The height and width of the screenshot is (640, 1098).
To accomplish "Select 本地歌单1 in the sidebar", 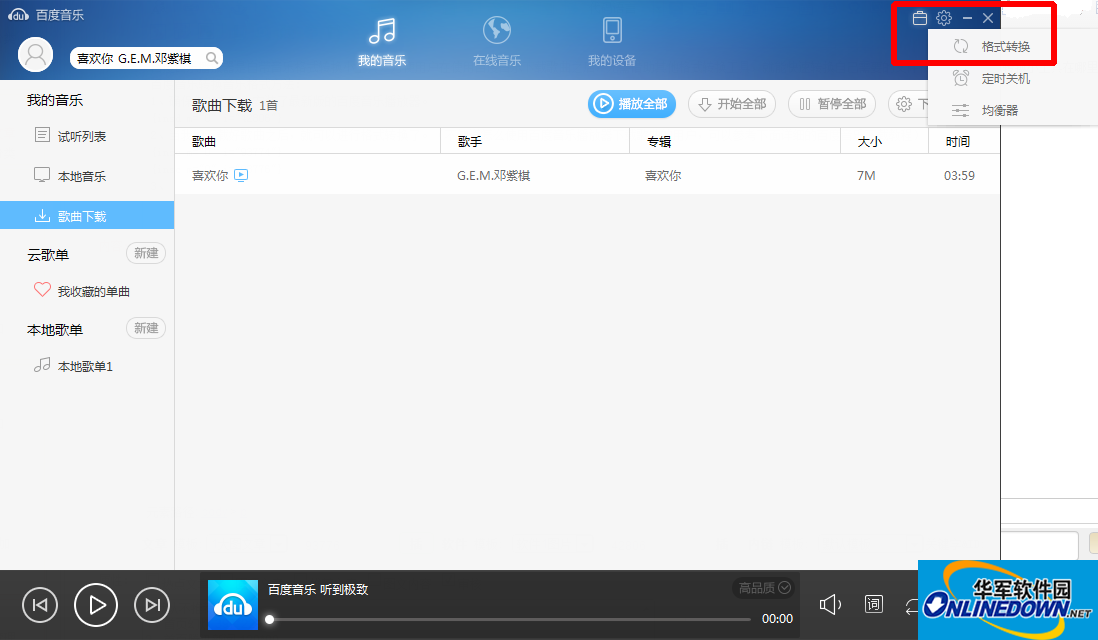I will (x=85, y=366).
